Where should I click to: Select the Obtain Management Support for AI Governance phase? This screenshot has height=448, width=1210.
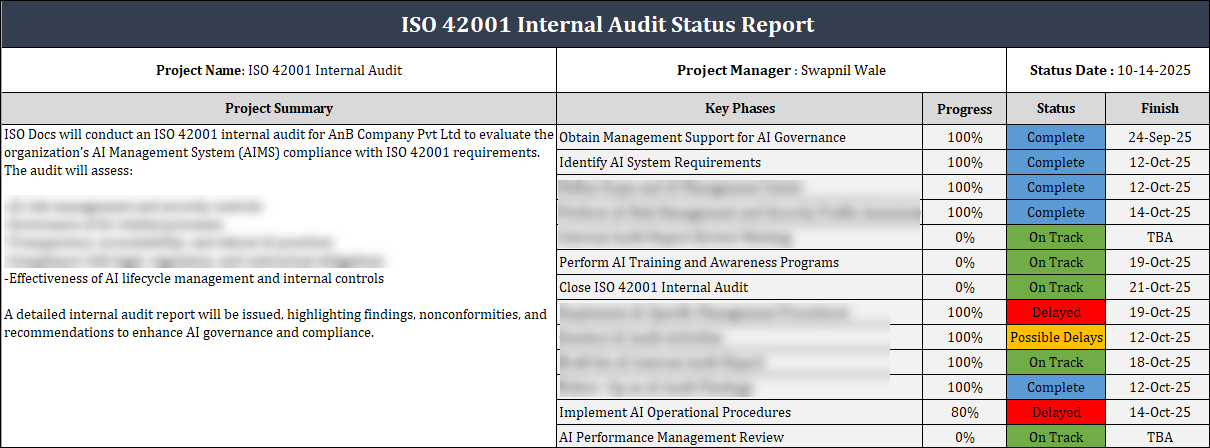(x=702, y=137)
